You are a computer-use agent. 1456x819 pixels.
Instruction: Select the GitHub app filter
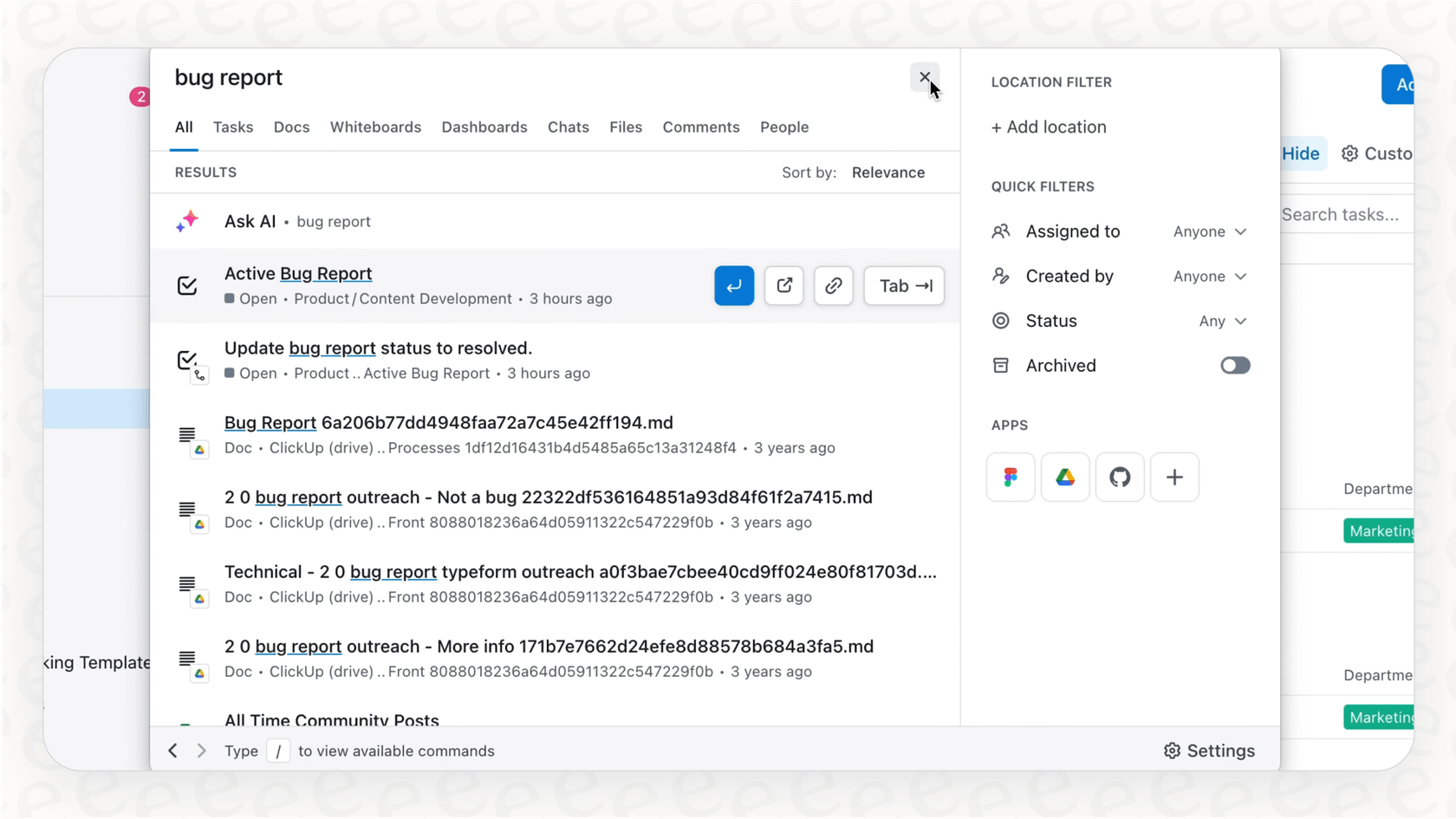click(1120, 478)
